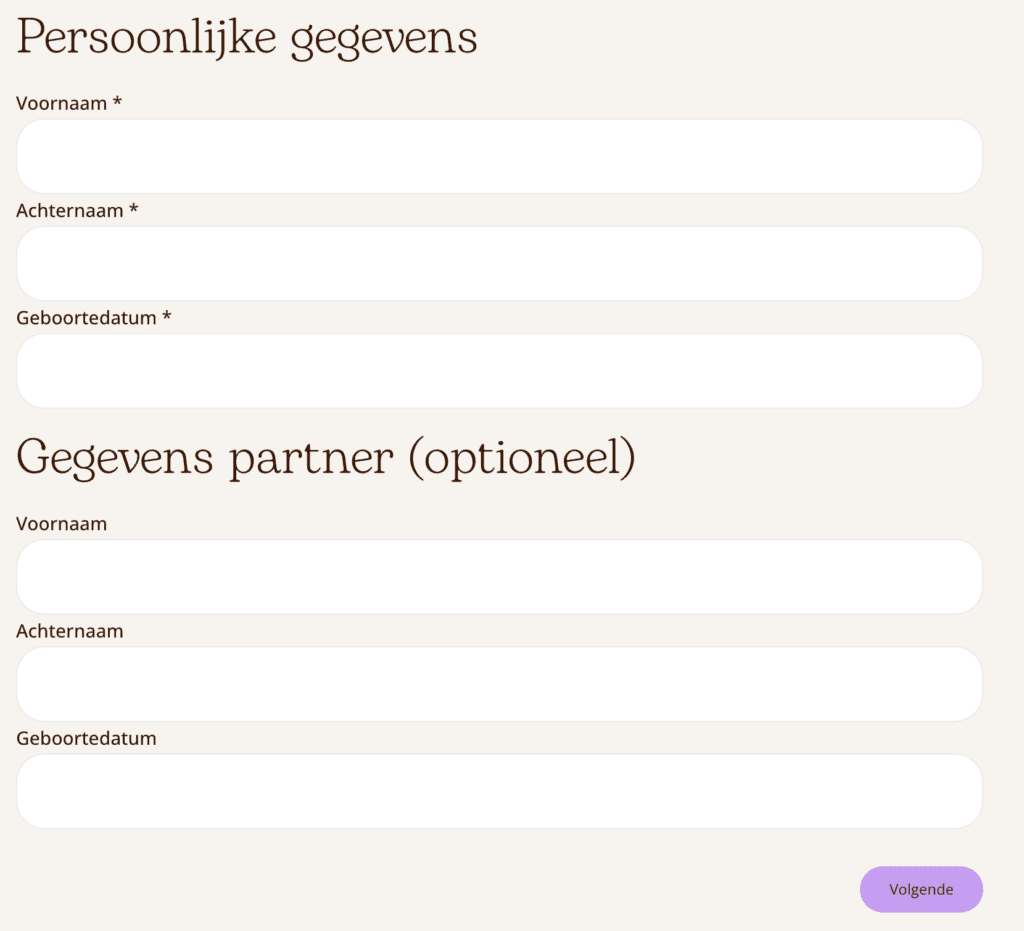Click the asterisk after Geboortedatum label
Image resolution: width=1024 pixels, height=931 pixels.
click(x=167, y=316)
